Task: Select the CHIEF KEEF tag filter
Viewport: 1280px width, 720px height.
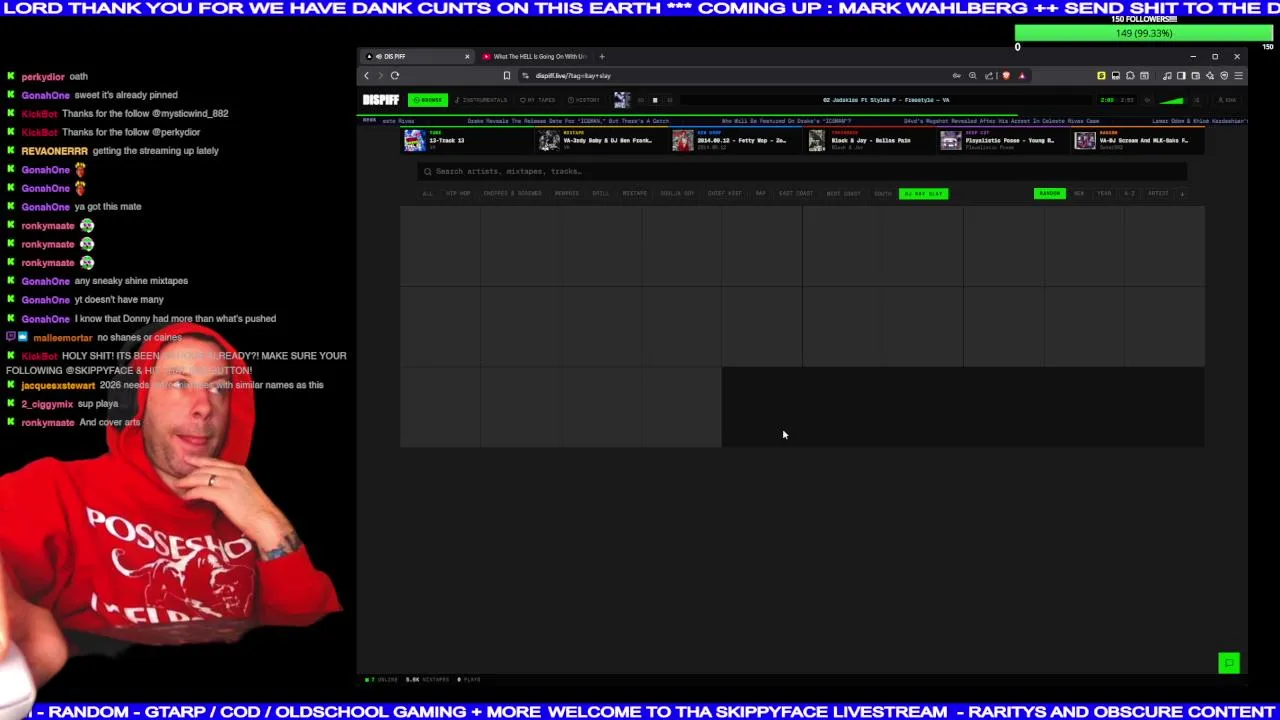Action: pyautogui.click(x=725, y=193)
